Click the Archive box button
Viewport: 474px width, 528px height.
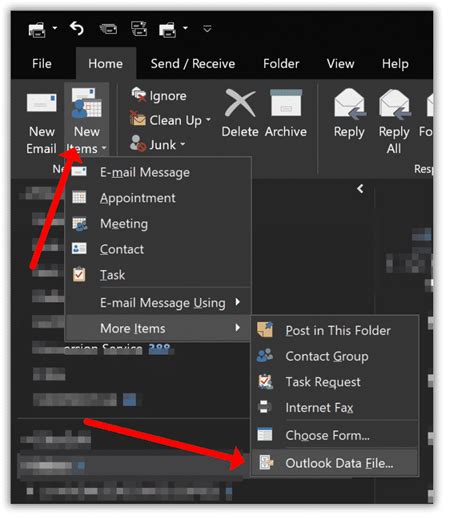285,114
